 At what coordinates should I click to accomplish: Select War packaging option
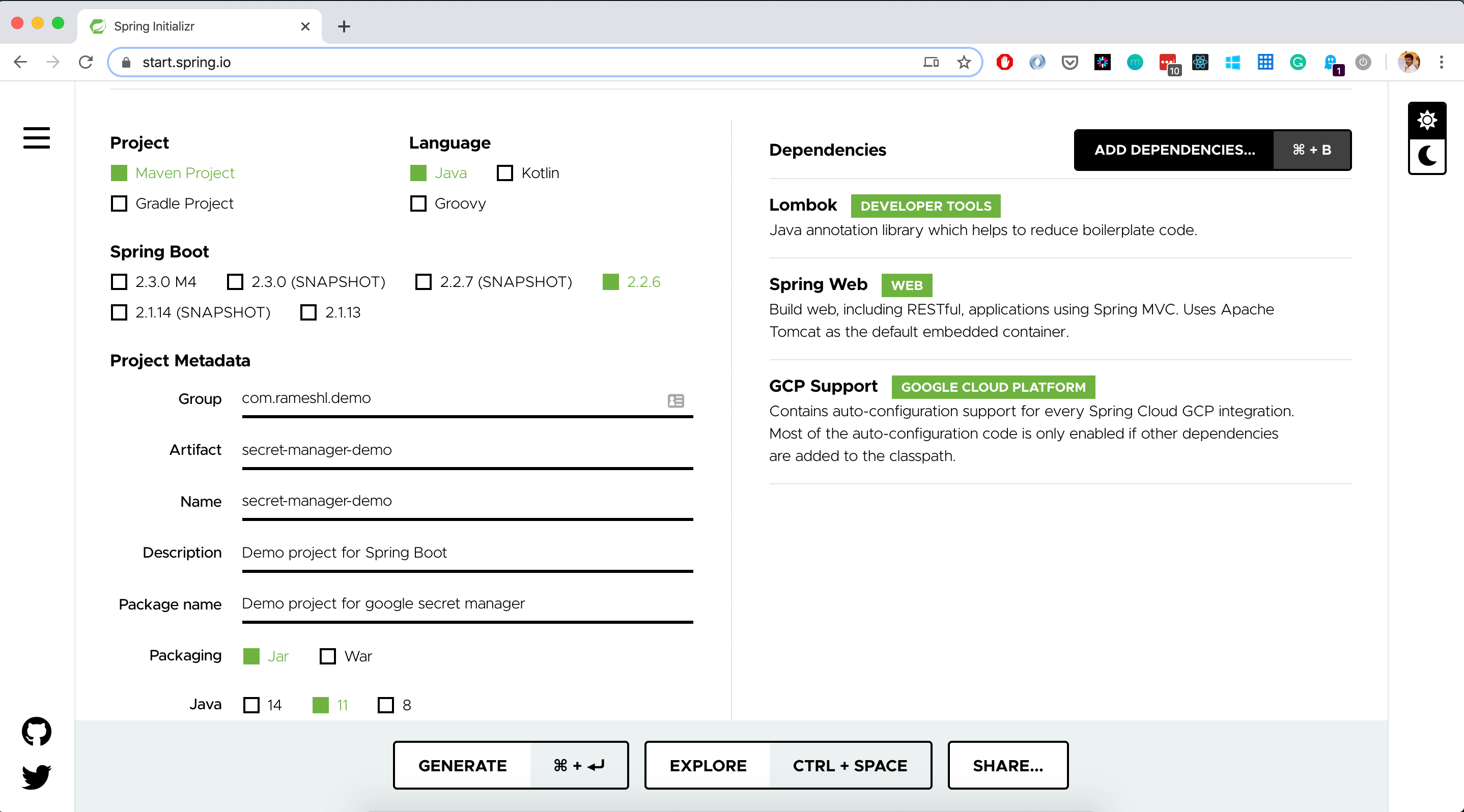[327, 656]
